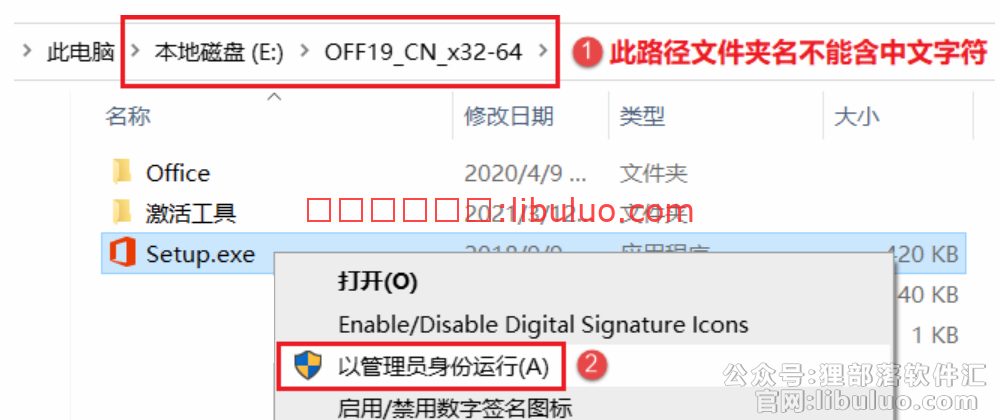Navigate to 本地磁盘 (E:) breadcrumb
This screenshot has height=420, width=1000.
(219, 52)
